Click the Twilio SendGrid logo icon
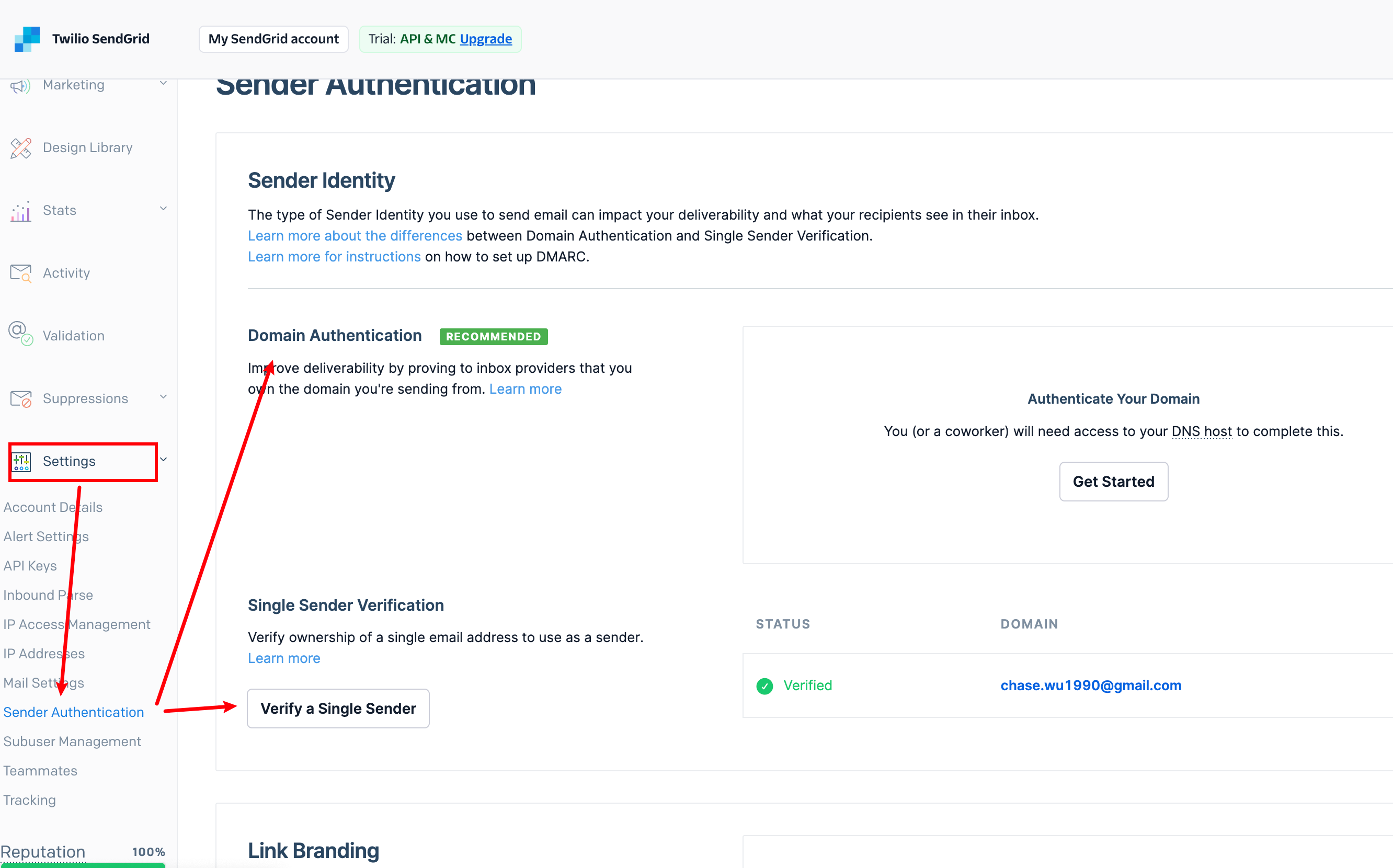1393x868 pixels. coord(27,39)
